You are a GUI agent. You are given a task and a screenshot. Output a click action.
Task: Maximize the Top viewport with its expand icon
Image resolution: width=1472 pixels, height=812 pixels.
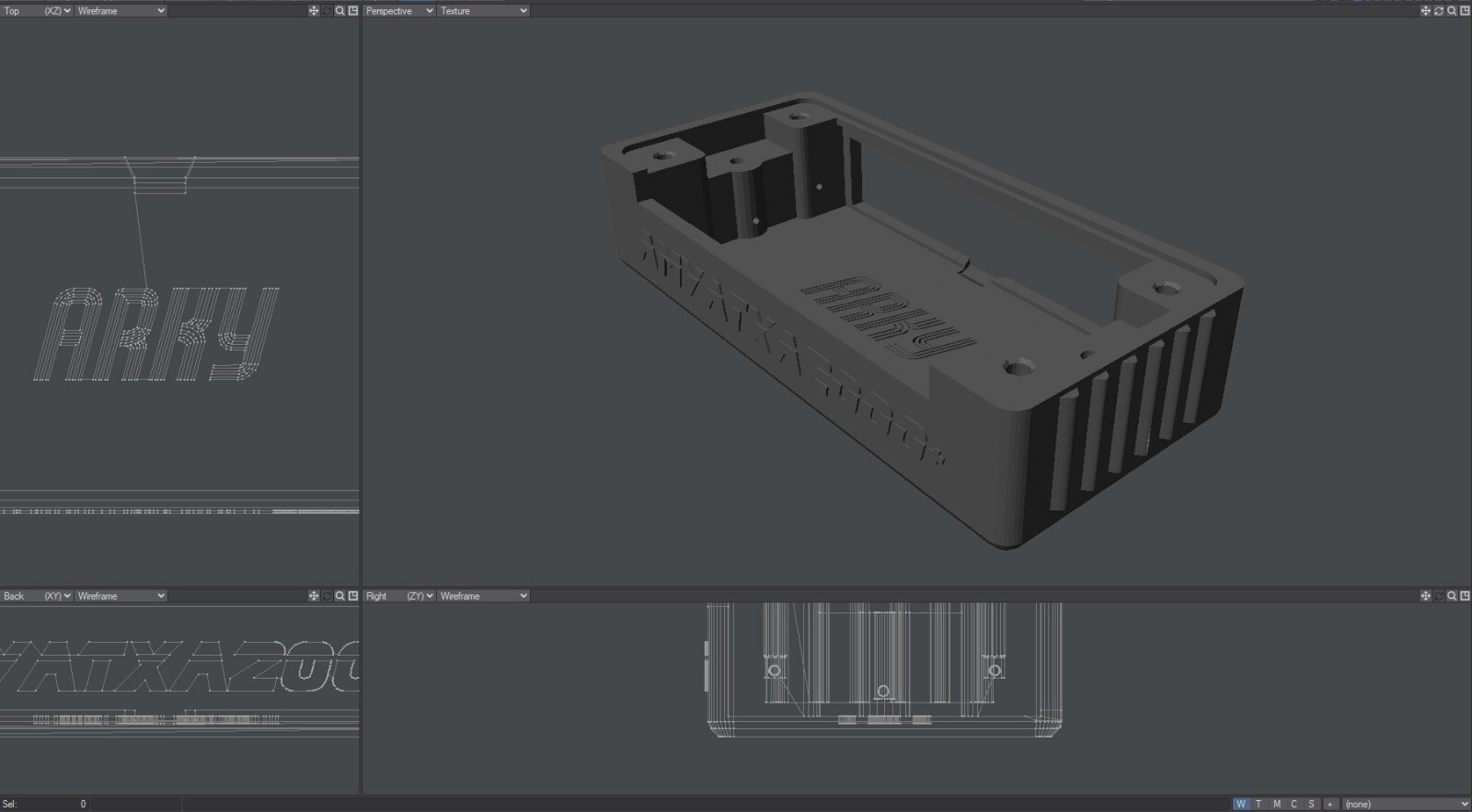[353, 11]
